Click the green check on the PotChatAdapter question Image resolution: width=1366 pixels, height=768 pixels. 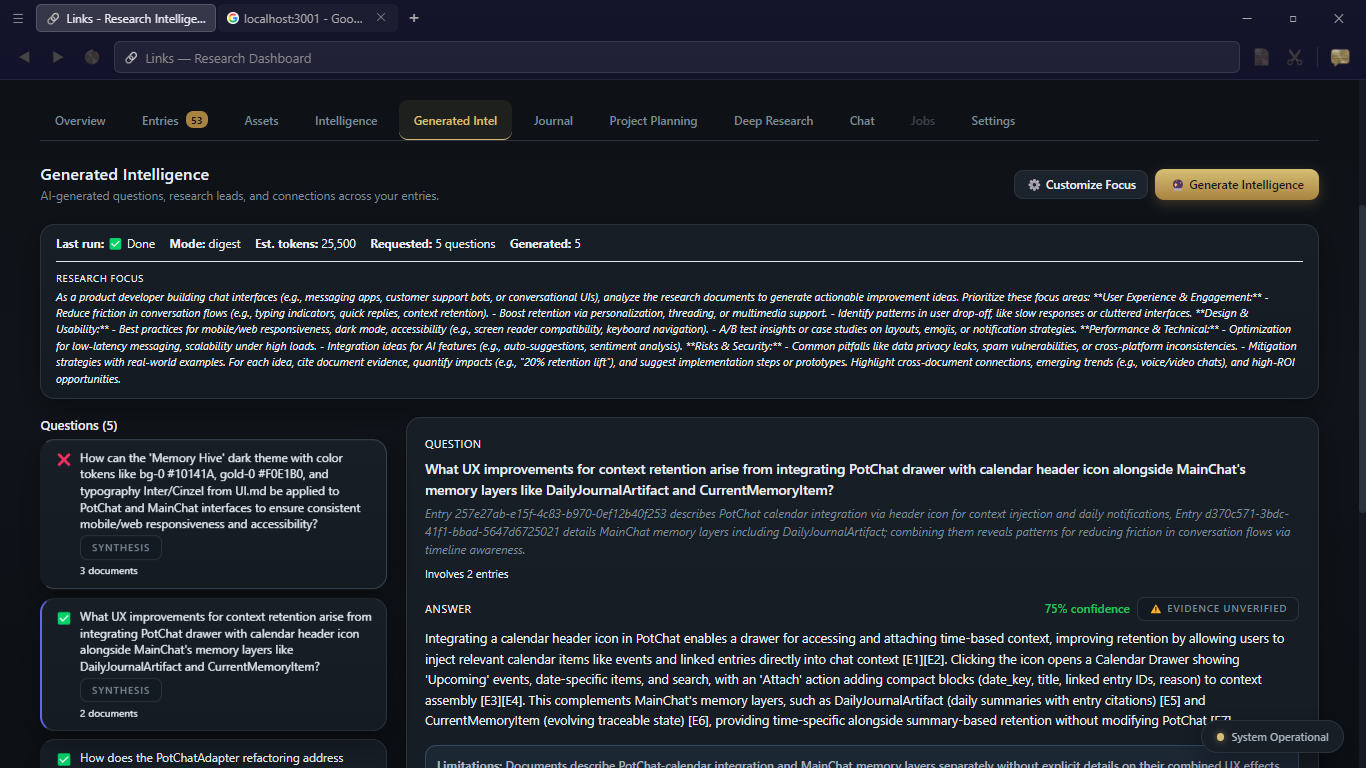64,759
